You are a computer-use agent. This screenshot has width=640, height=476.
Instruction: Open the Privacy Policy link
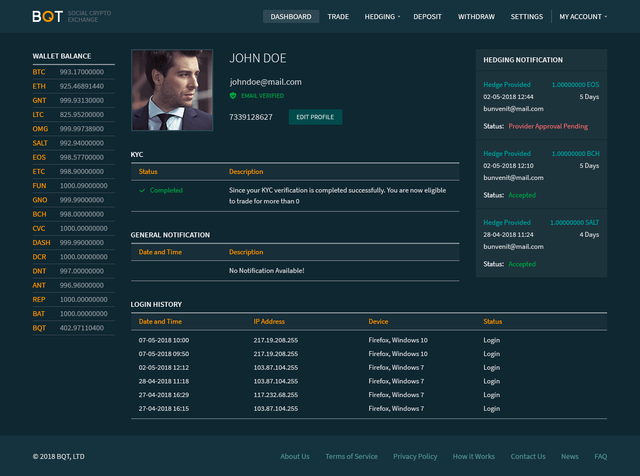click(x=415, y=456)
